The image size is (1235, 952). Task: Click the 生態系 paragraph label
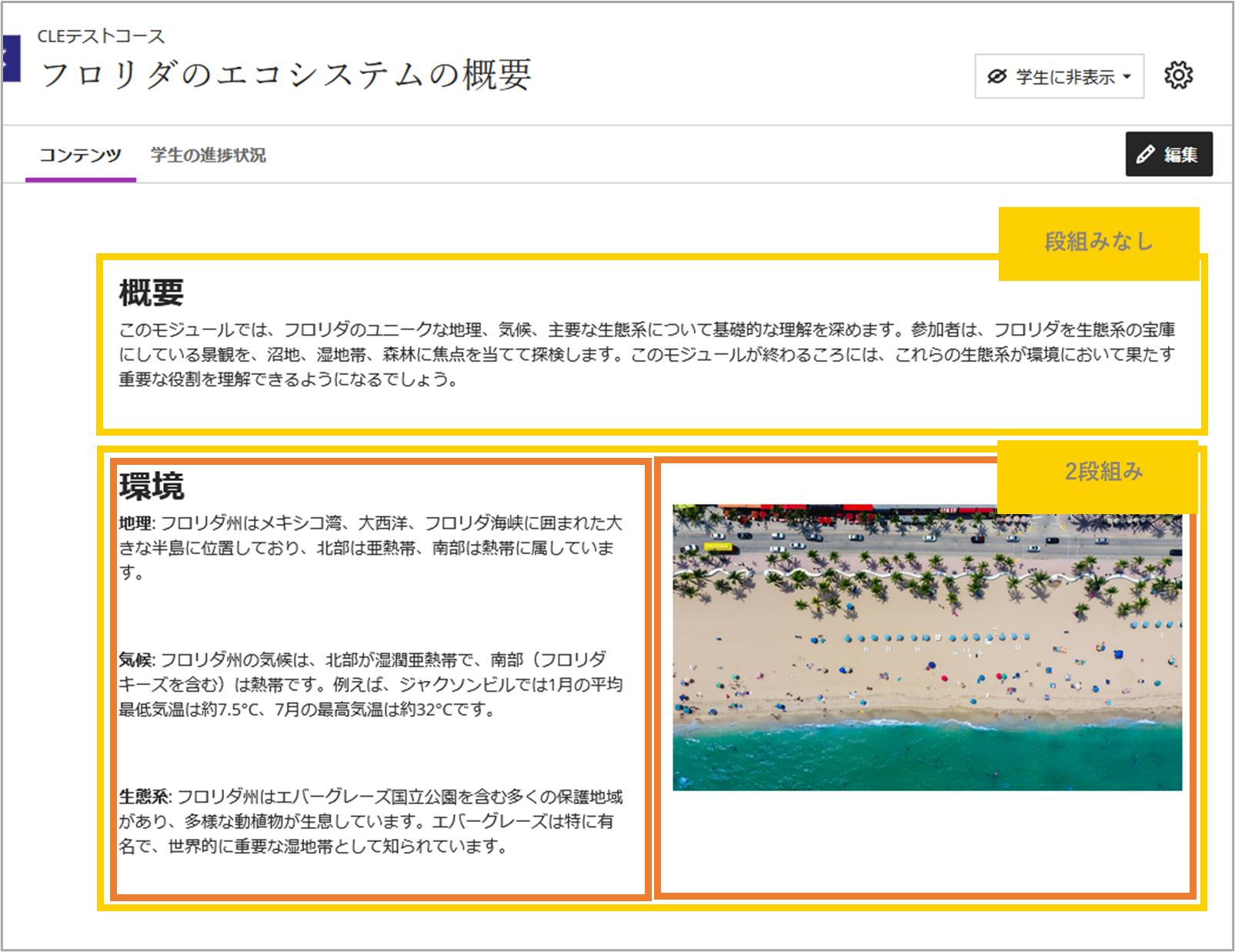(144, 797)
